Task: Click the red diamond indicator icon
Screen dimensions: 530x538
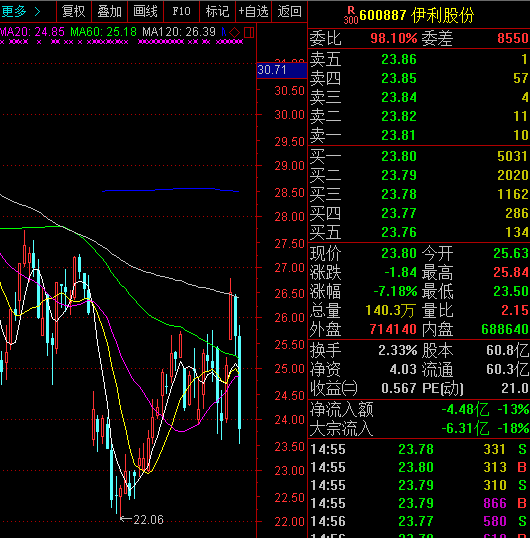Action: [235, 33]
